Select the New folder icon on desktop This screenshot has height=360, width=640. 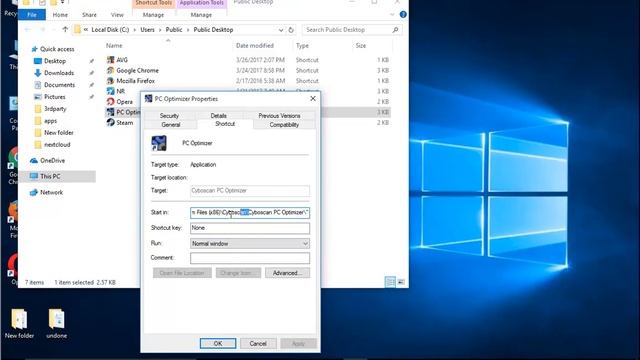click(19, 324)
